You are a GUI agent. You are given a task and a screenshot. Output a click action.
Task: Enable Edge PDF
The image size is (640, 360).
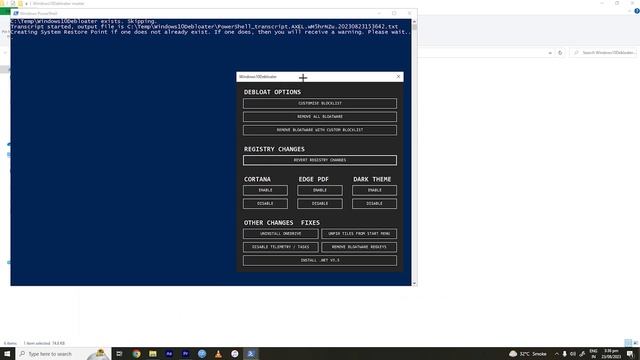(320, 190)
